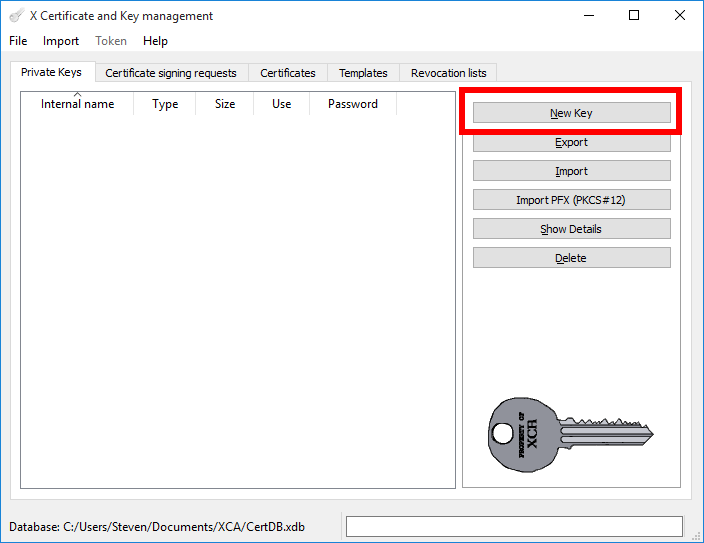Switch to the Certificates tab
704x543 pixels.
(x=288, y=73)
